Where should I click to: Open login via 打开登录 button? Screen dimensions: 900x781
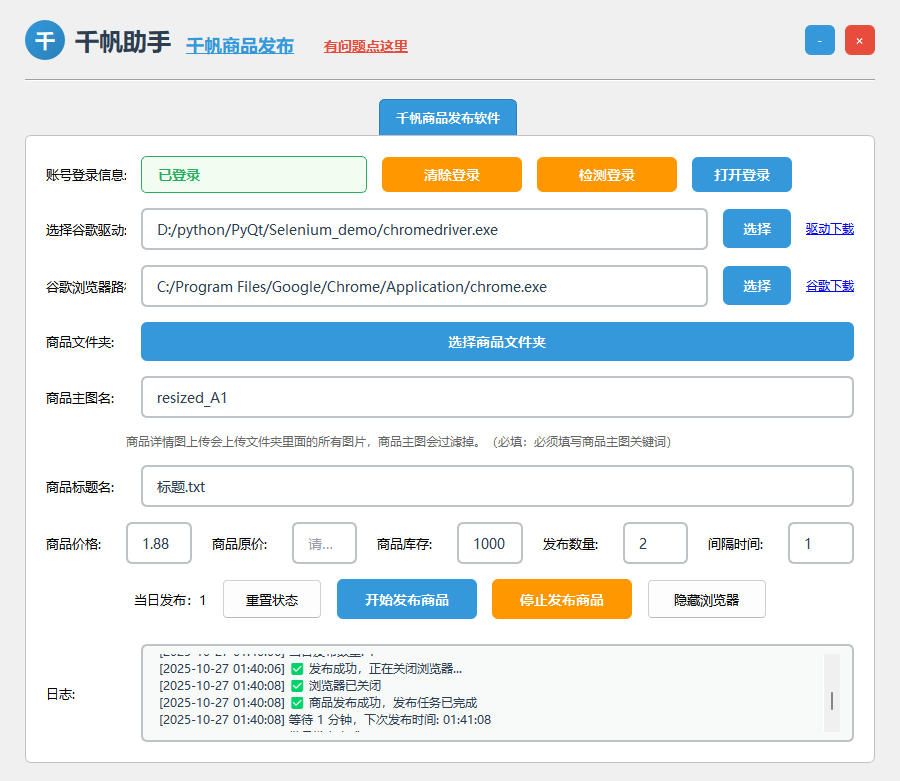[741, 174]
